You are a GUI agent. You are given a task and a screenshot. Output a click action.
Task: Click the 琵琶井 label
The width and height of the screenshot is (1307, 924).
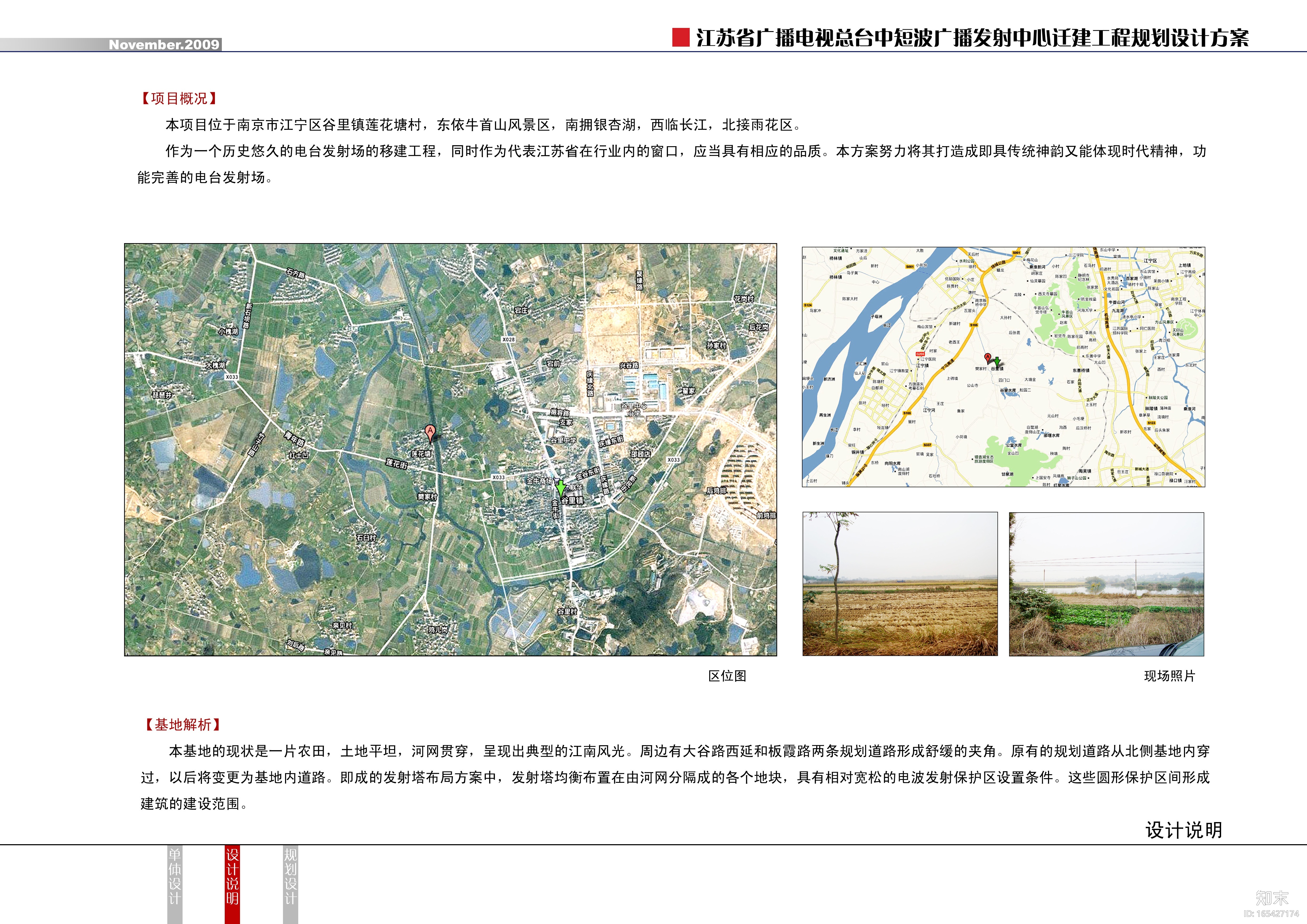(x=162, y=394)
